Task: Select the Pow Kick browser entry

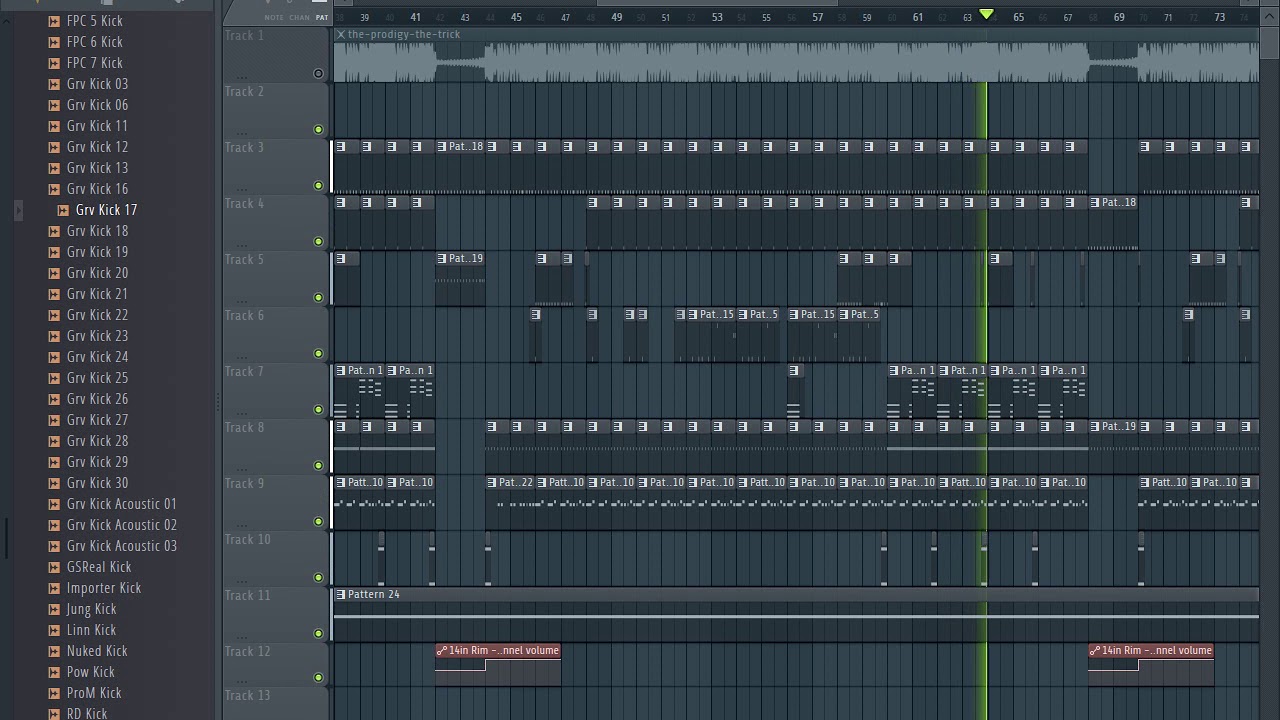Action: coord(90,672)
